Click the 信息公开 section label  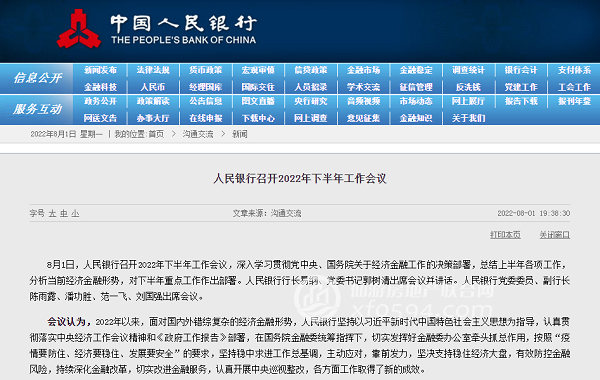point(37,78)
